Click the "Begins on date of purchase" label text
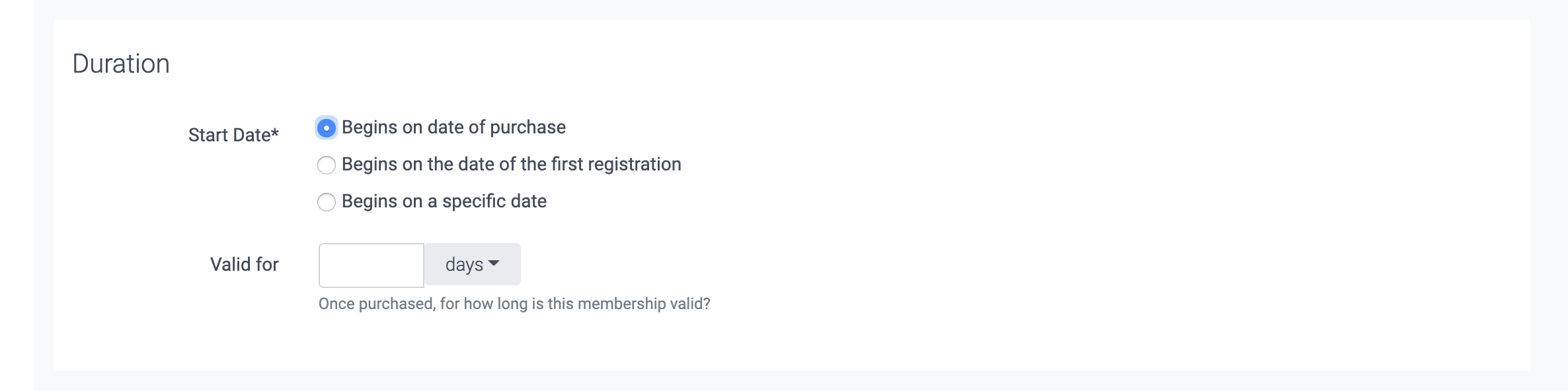Viewport: 1568px width, 391px height. [453, 127]
